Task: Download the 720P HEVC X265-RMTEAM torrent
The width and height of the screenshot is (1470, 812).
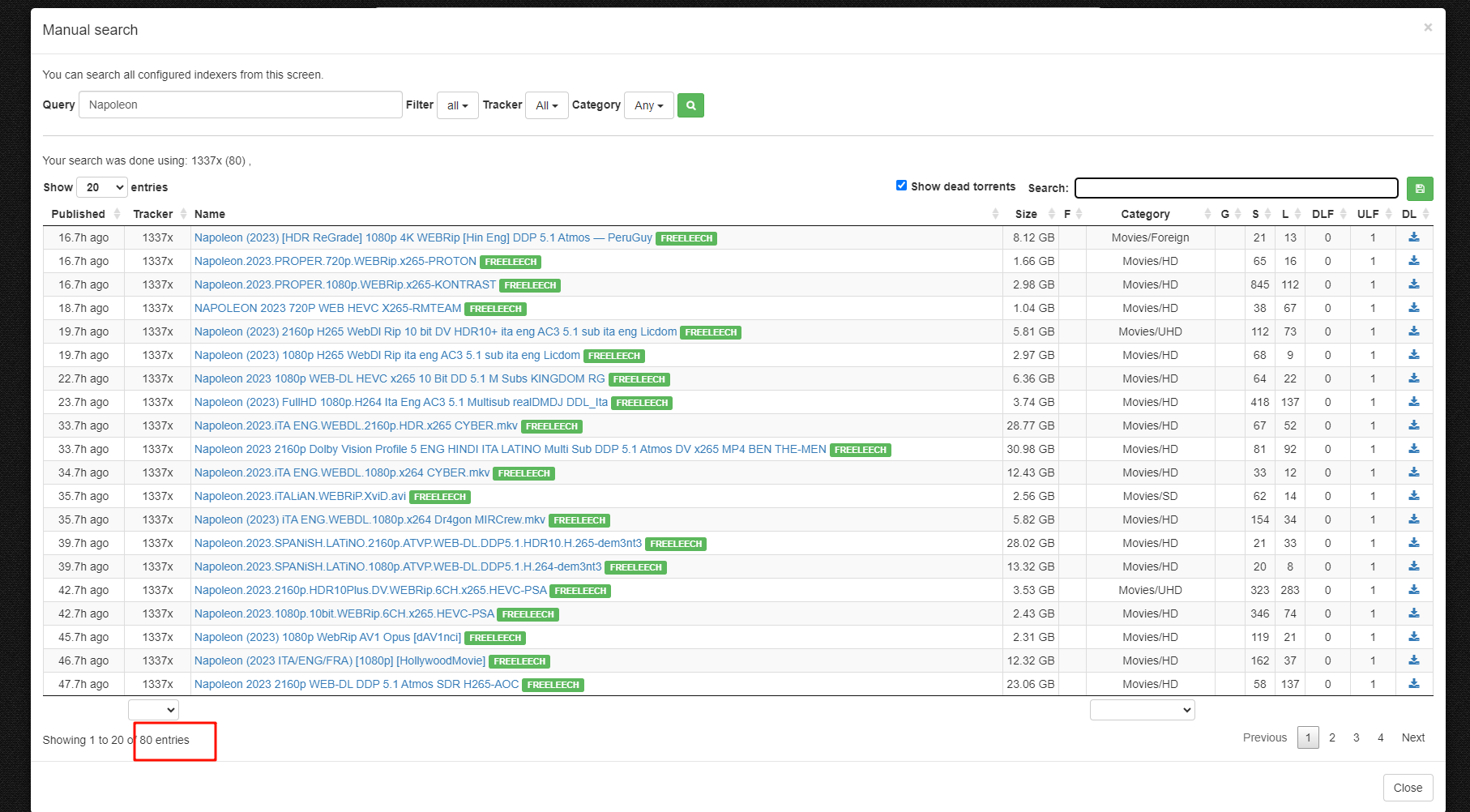Action: [x=1414, y=308]
